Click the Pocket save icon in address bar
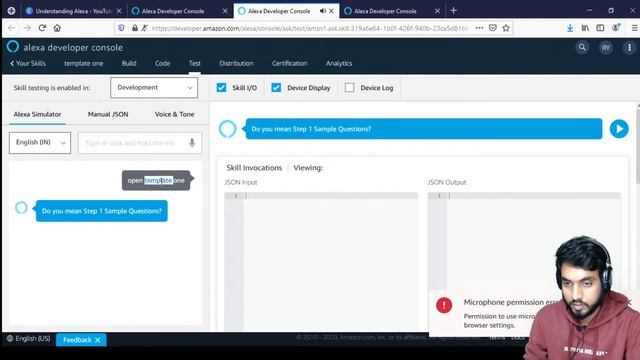640x360 pixels. [493, 28]
